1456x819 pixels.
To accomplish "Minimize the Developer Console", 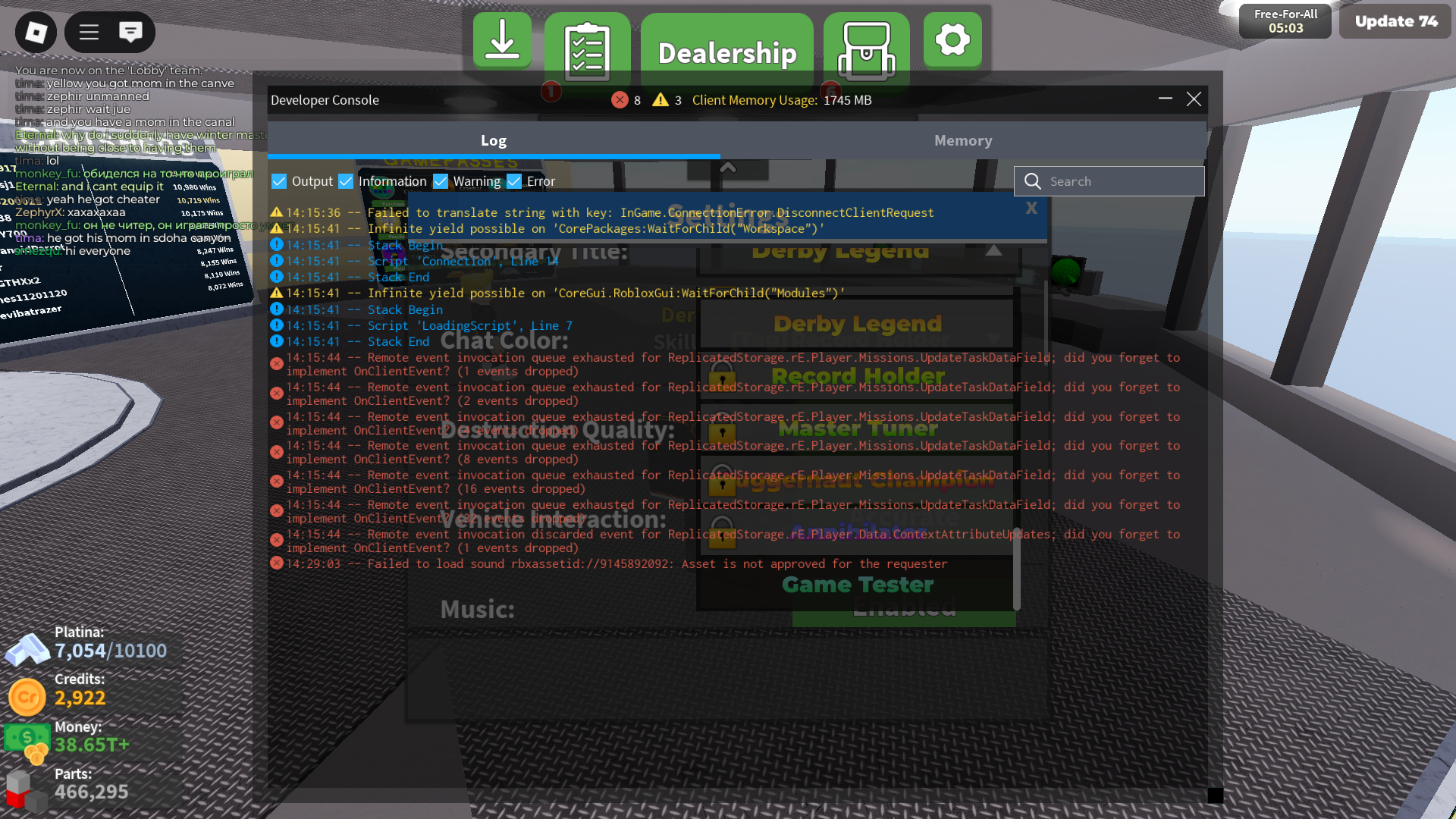I will [1166, 99].
